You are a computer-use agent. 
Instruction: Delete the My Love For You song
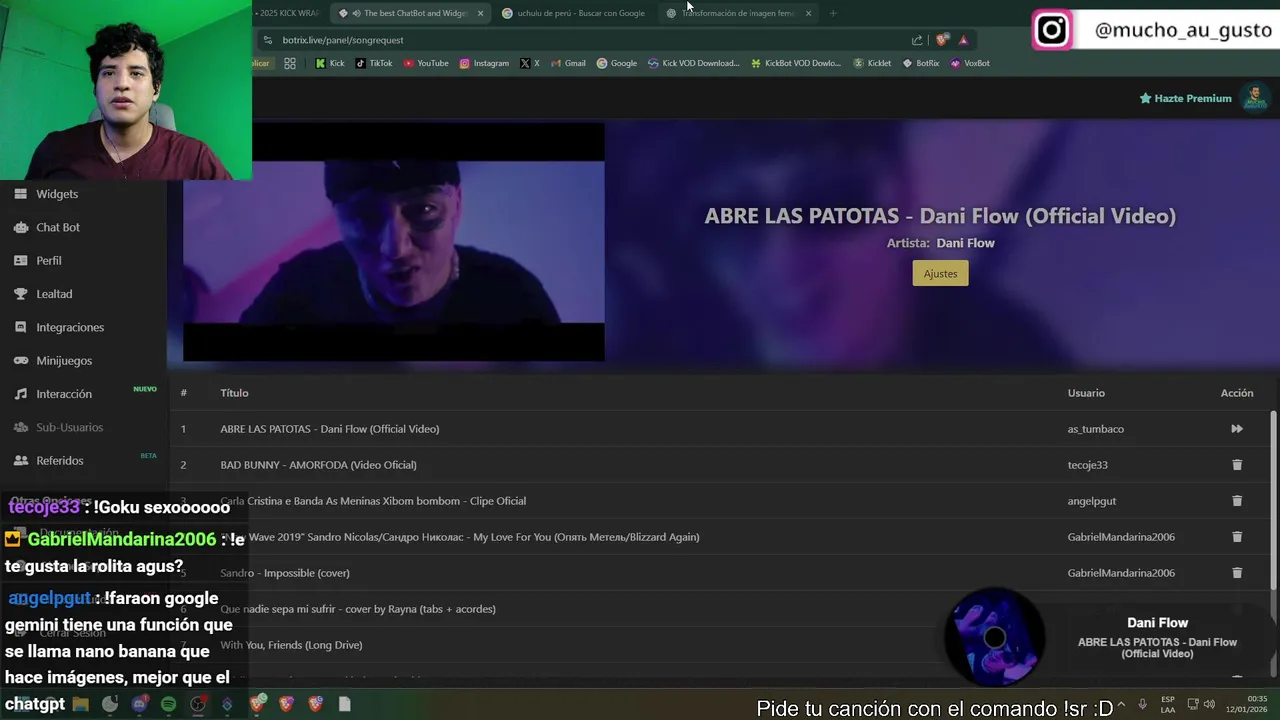click(1237, 537)
